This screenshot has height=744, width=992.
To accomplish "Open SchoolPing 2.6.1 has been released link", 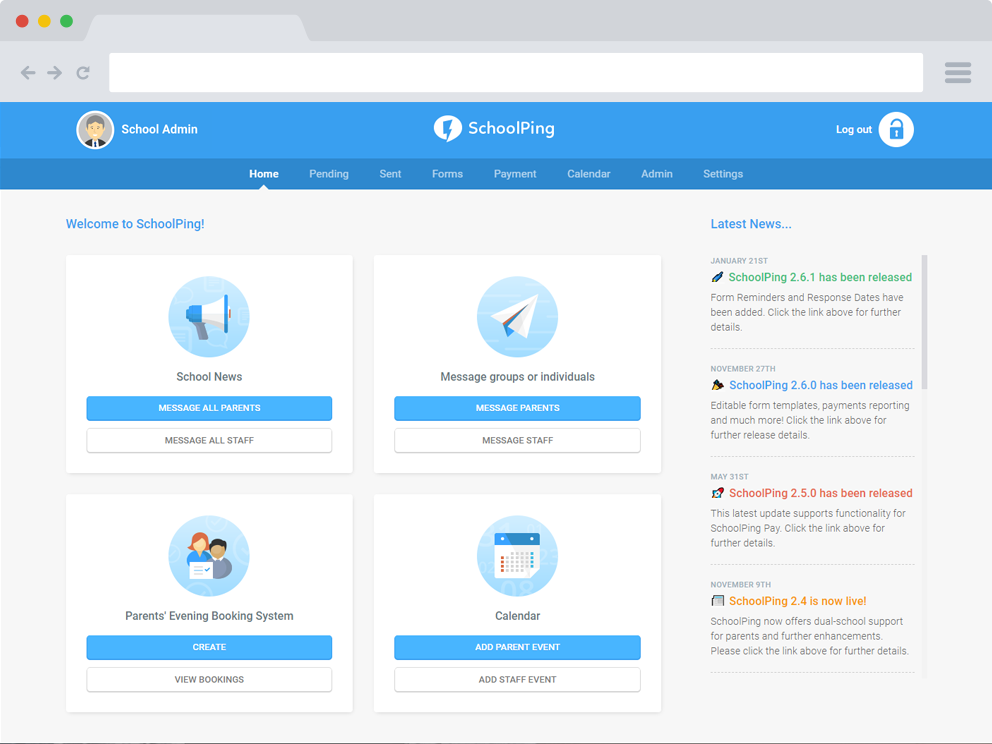I will click(x=820, y=277).
